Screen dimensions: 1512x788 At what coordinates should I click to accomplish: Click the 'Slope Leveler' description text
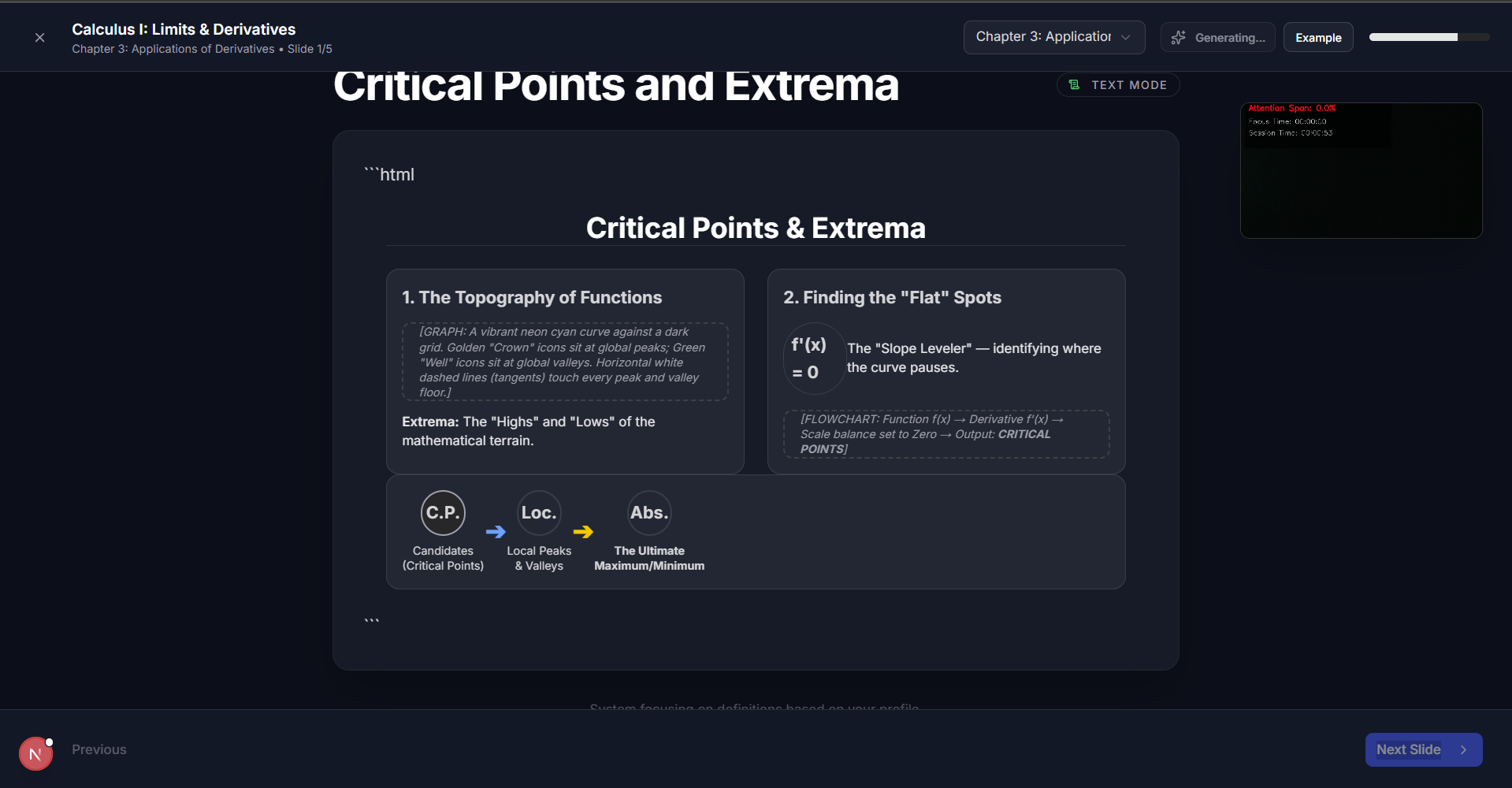point(974,358)
